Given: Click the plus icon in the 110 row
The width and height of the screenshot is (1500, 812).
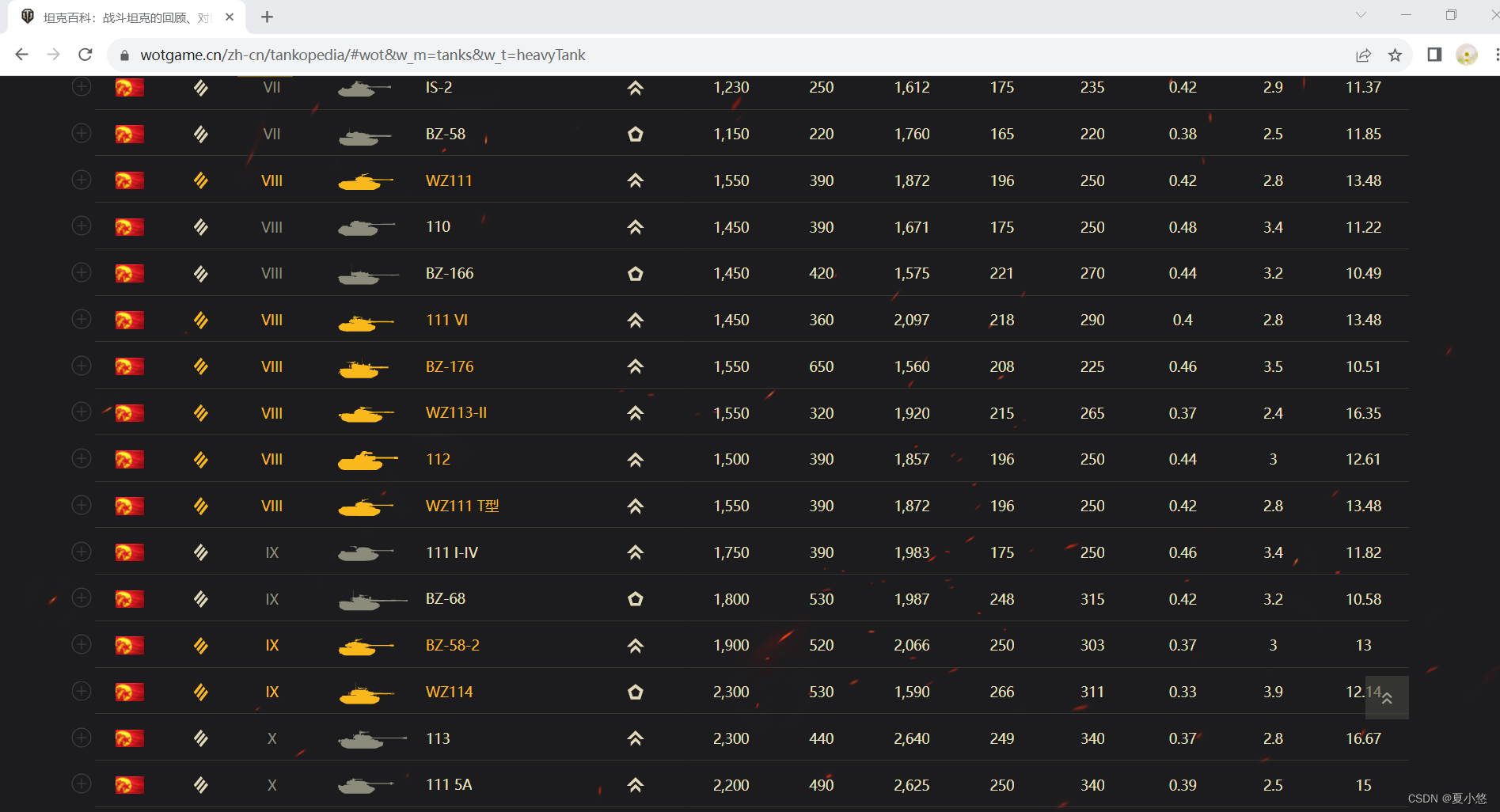Looking at the screenshot, I should (82, 226).
